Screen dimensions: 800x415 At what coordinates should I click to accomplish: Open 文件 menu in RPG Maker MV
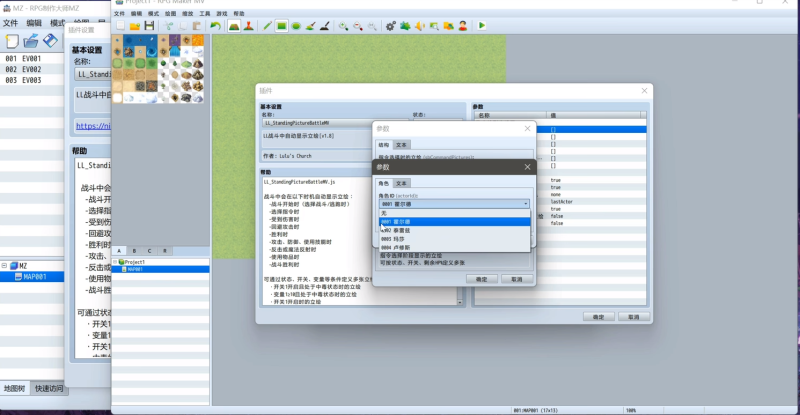coord(119,14)
